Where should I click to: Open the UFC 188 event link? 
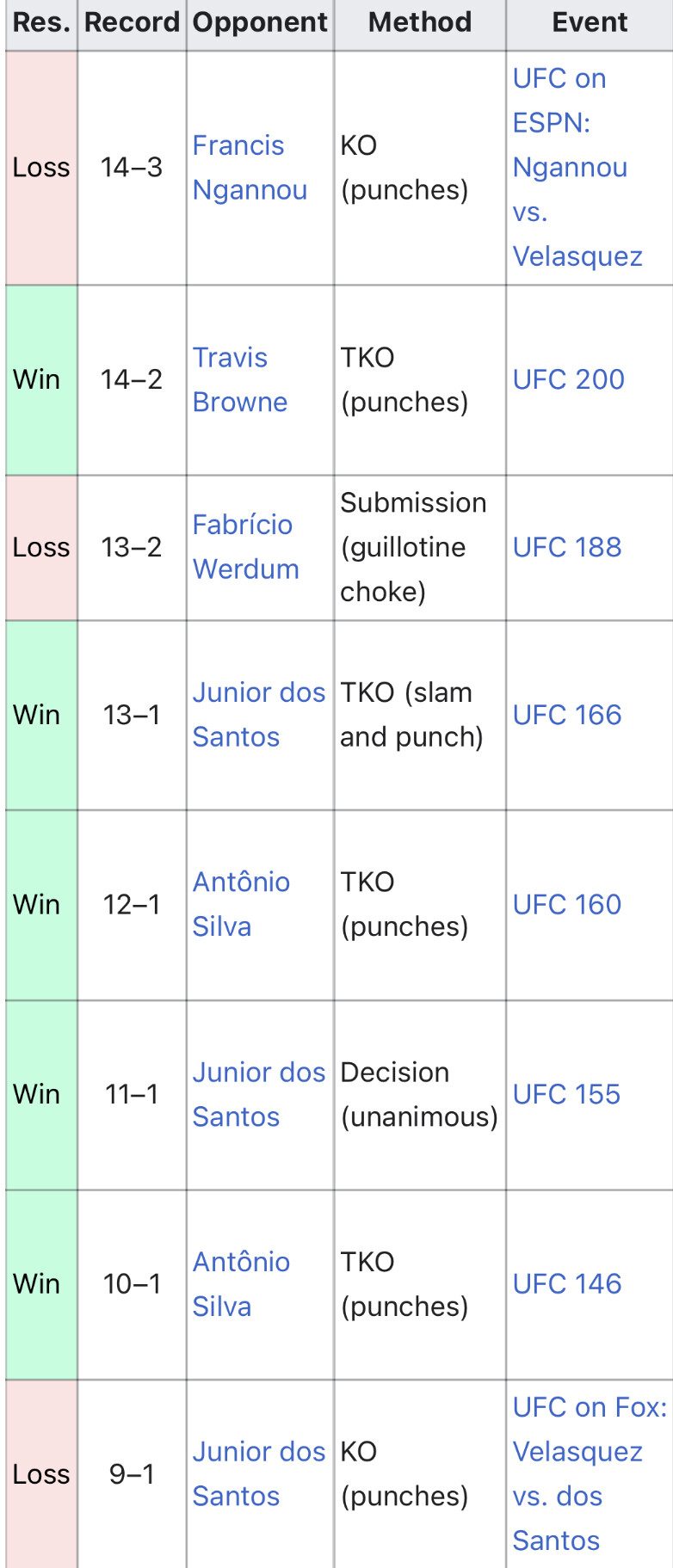pos(567,547)
